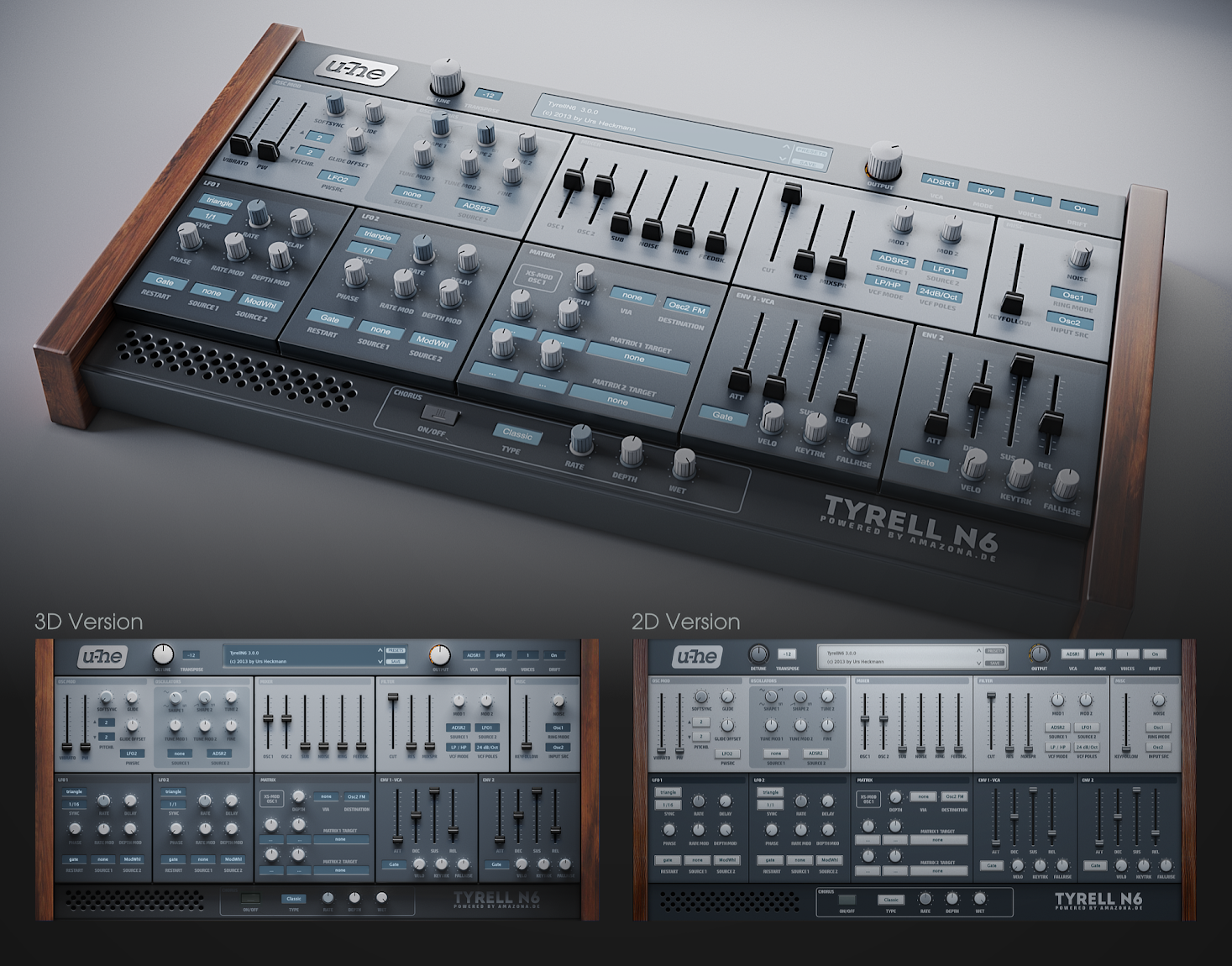
Task: Click PRESETS button in small 3D Version
Action: (x=396, y=650)
